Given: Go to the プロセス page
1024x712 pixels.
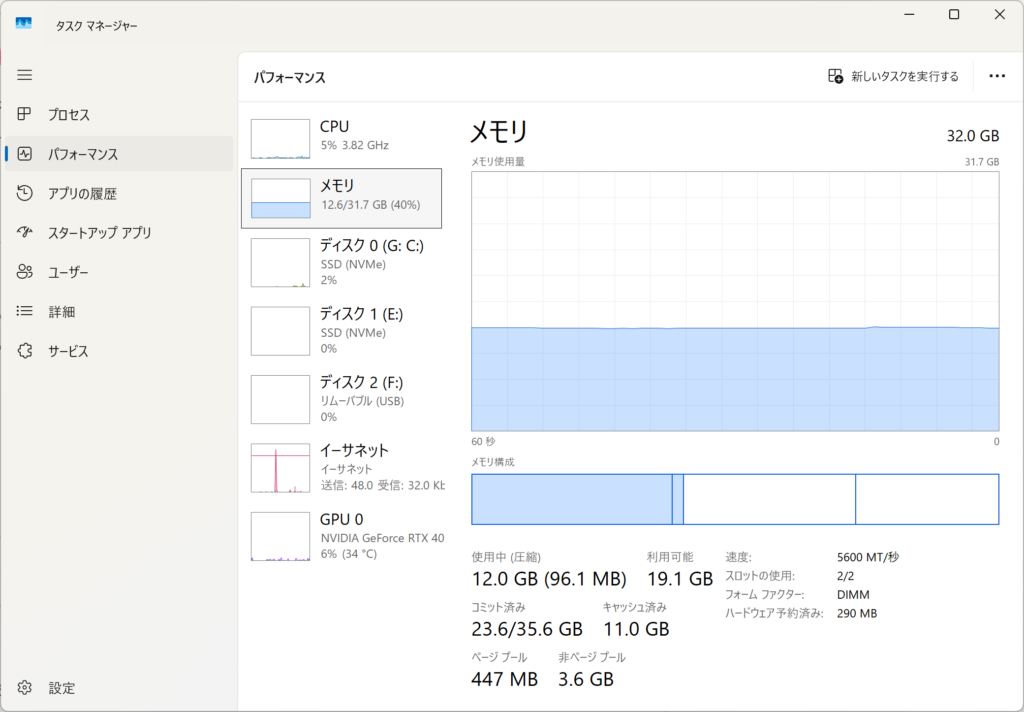Looking at the screenshot, I should pyautogui.click(x=119, y=114).
